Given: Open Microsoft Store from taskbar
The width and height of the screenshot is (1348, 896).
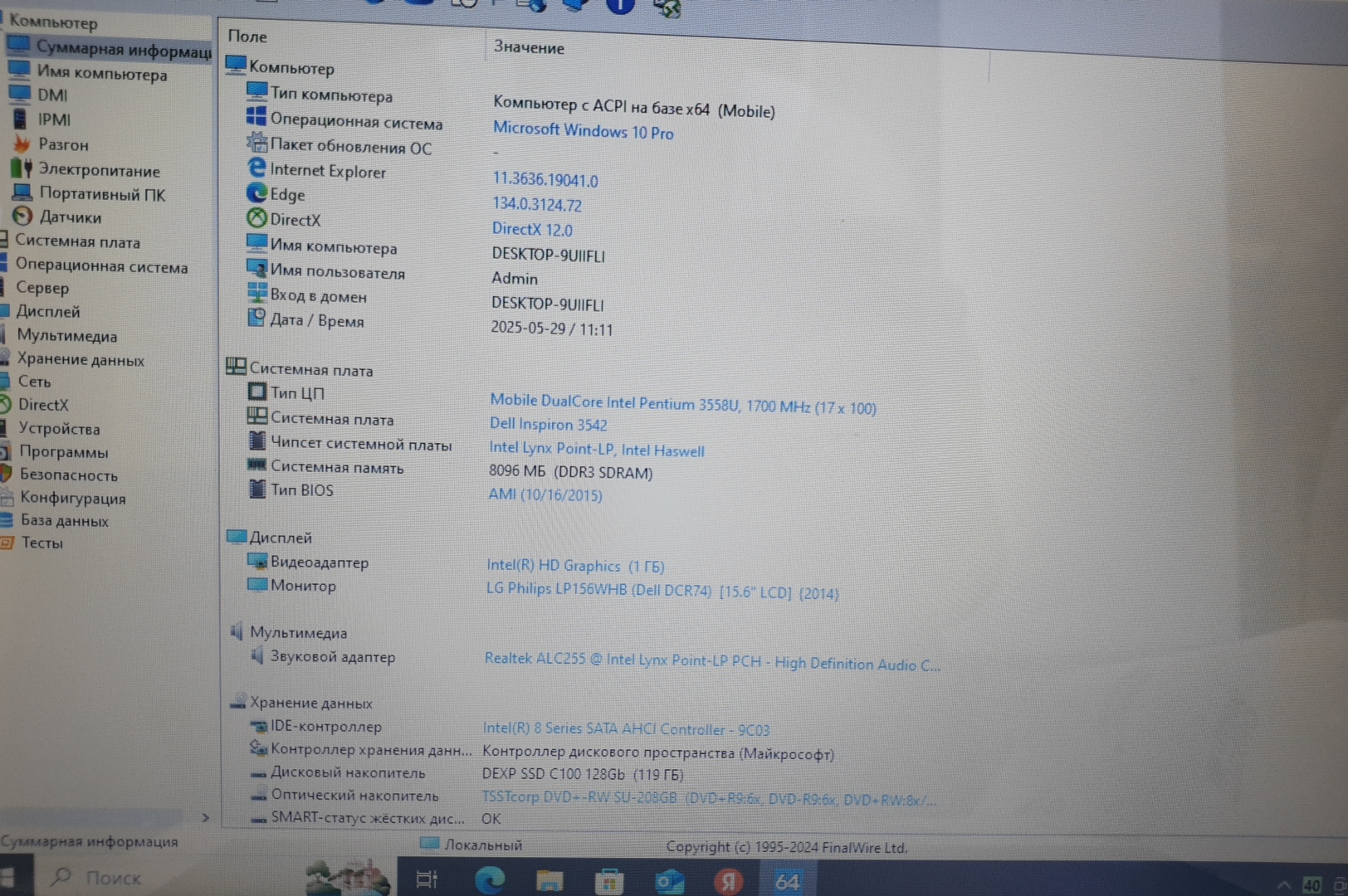Looking at the screenshot, I should click(x=609, y=881).
